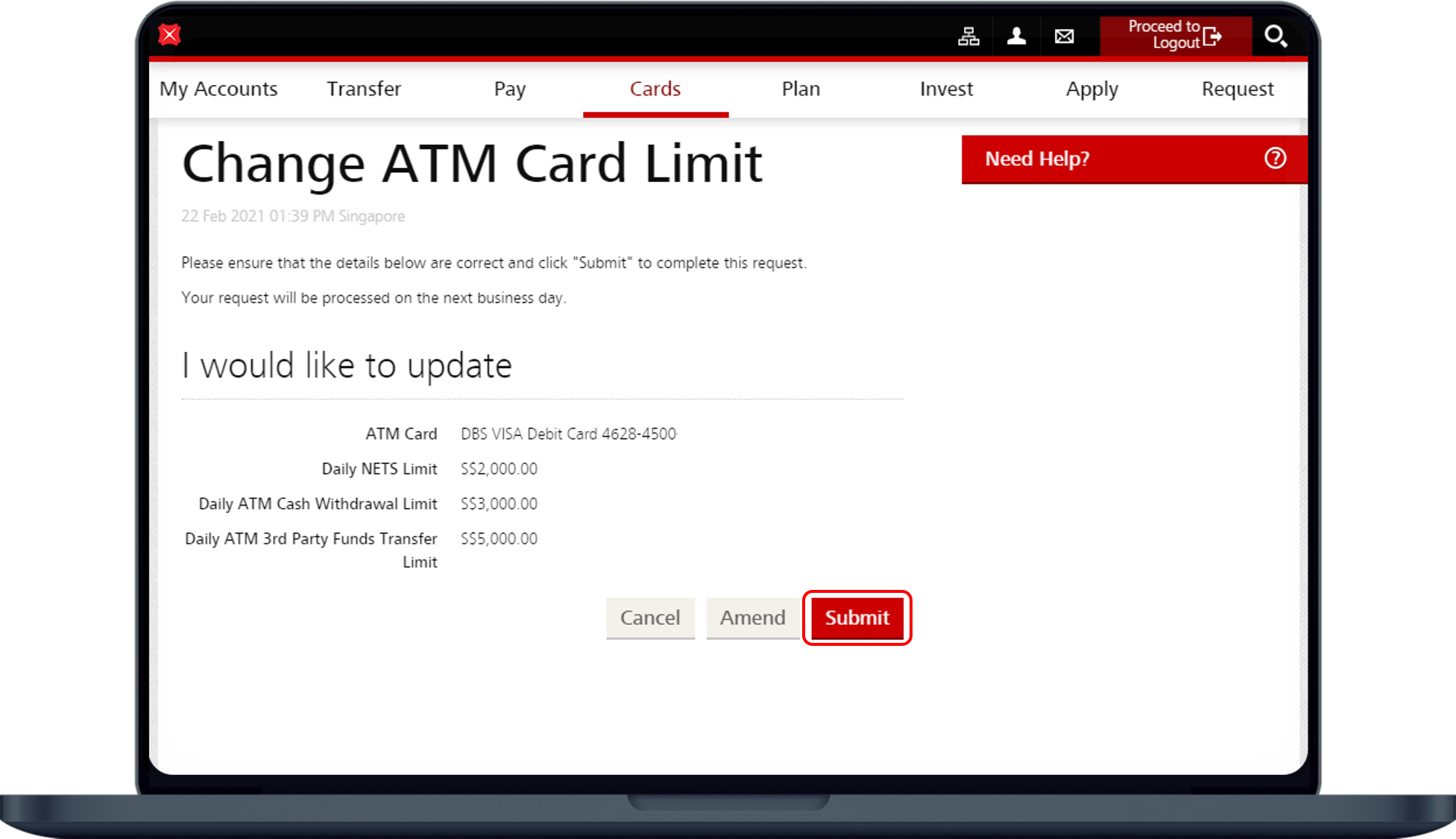Open the Transfer menu

tap(364, 89)
